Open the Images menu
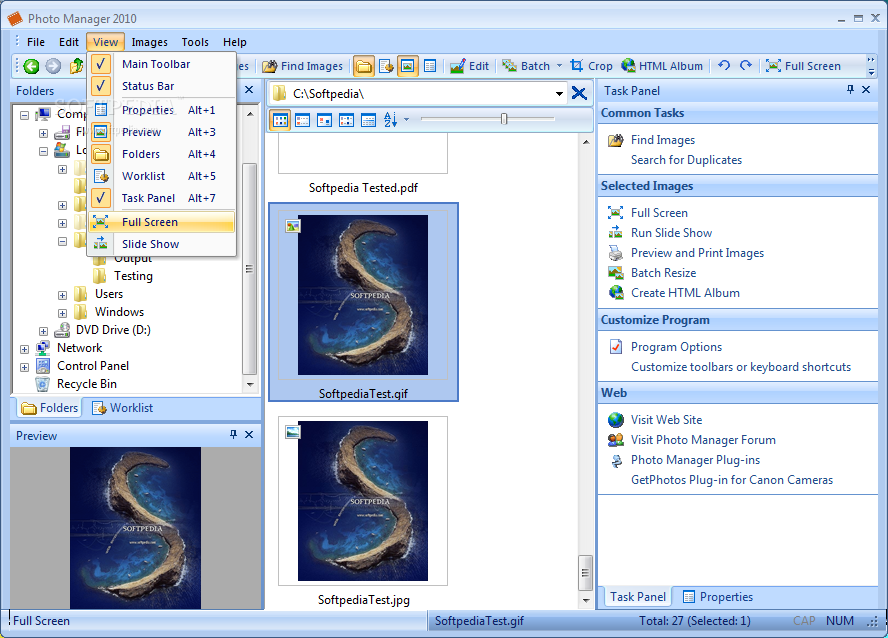 [x=150, y=42]
